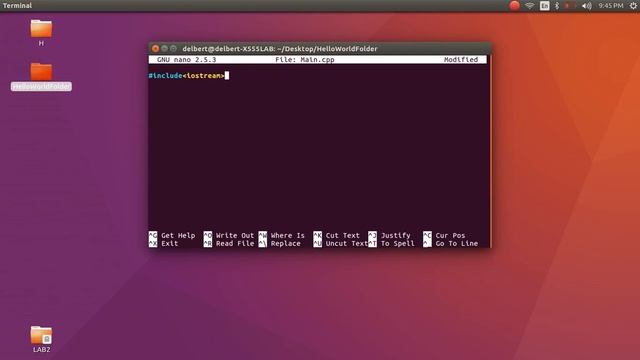Open the LAB2 folder on the desktop

(41, 335)
